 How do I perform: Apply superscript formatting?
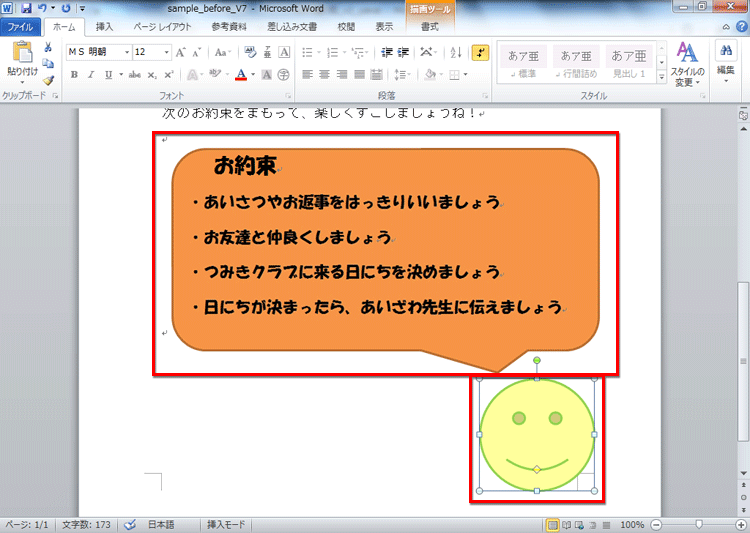[x=168, y=75]
